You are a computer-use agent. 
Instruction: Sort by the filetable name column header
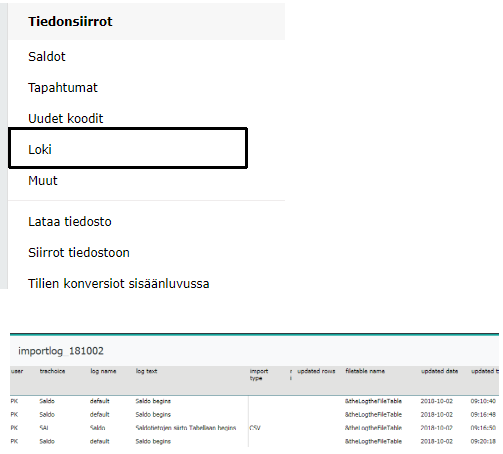tap(365, 371)
